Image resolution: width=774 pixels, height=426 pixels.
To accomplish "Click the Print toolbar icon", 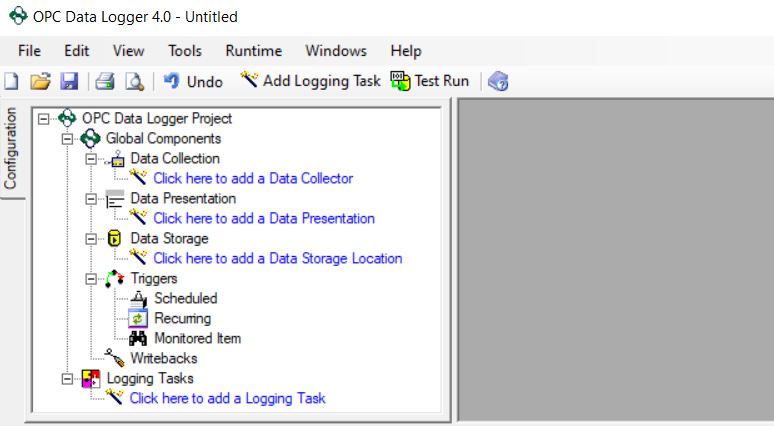I will (x=105, y=81).
